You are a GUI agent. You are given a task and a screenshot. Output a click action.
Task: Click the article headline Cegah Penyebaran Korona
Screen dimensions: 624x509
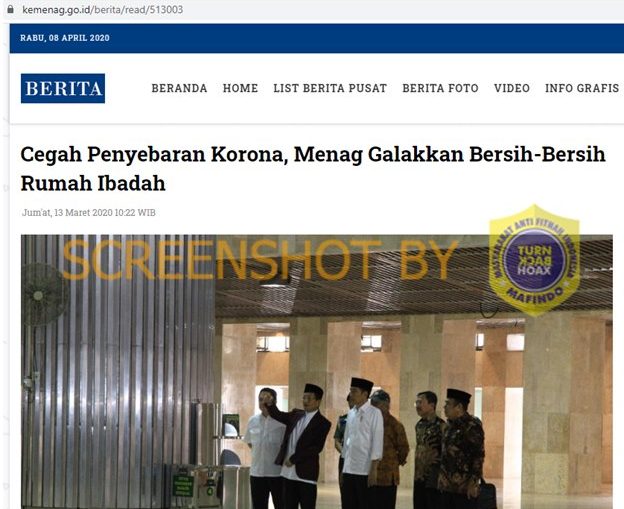pyautogui.click(x=313, y=169)
